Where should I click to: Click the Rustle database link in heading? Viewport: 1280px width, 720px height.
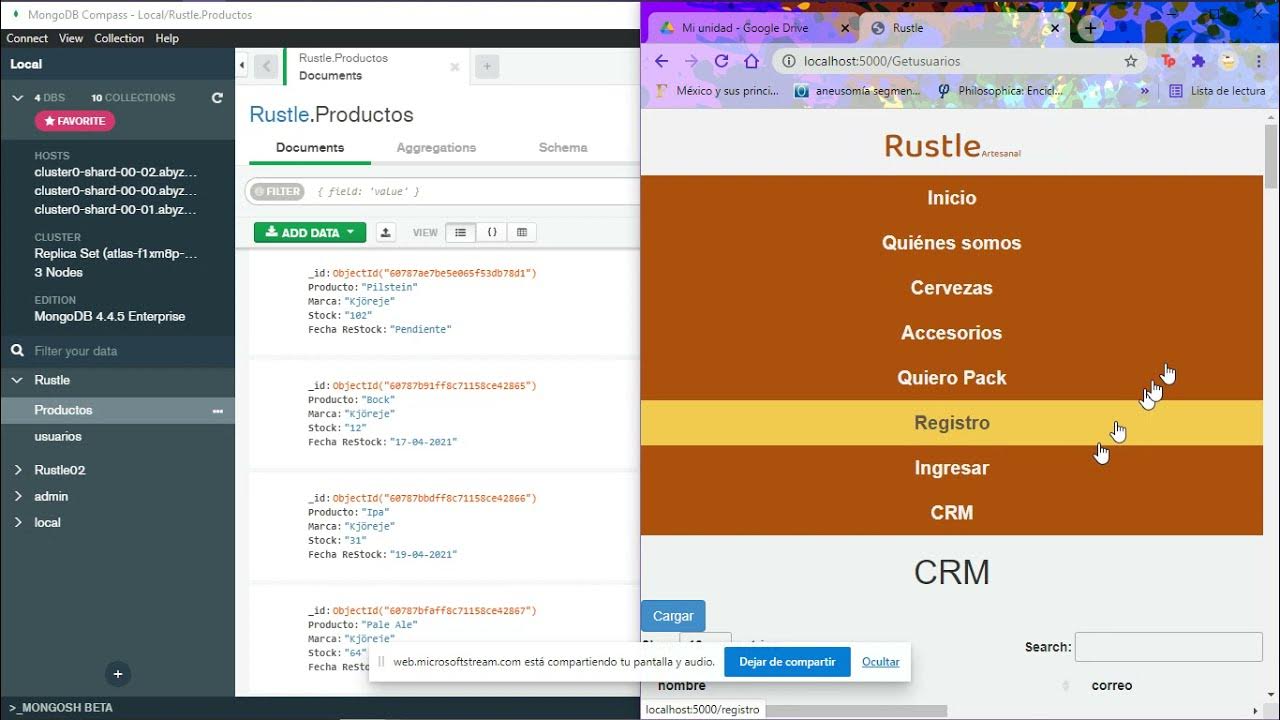pos(279,114)
